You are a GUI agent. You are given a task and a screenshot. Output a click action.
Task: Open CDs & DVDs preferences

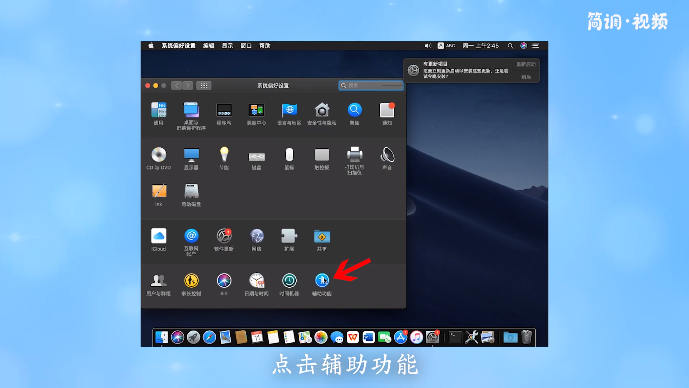tap(159, 155)
